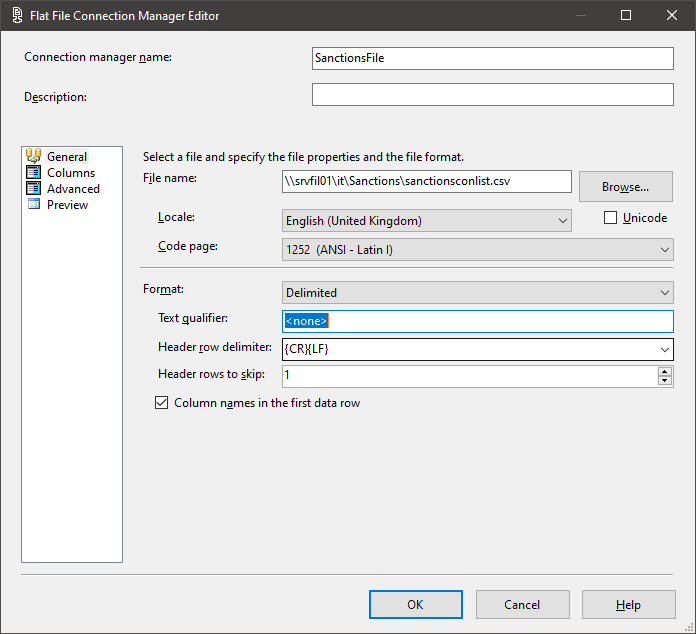Click the Advanced page icon
The image size is (696, 634).
33,188
